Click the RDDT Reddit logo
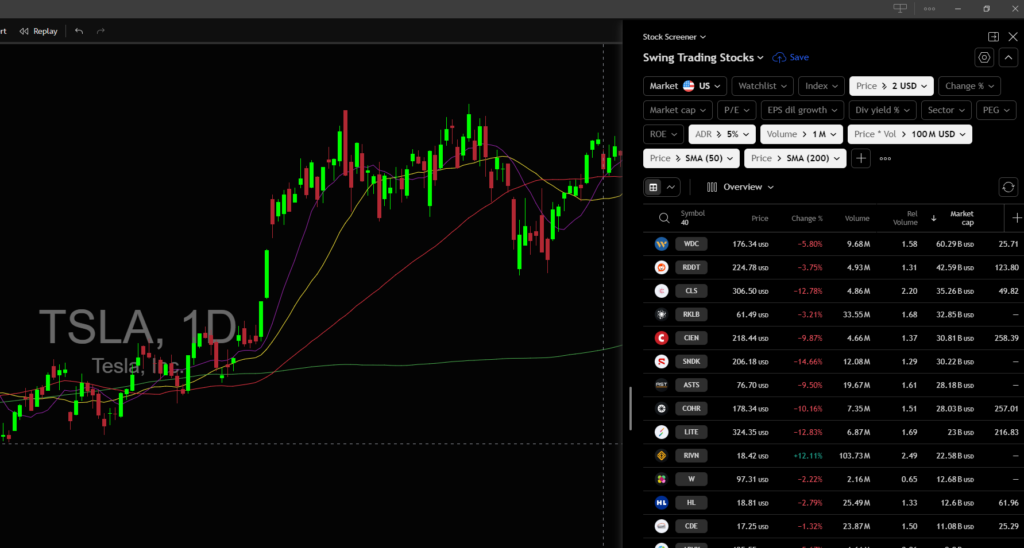 click(x=662, y=268)
